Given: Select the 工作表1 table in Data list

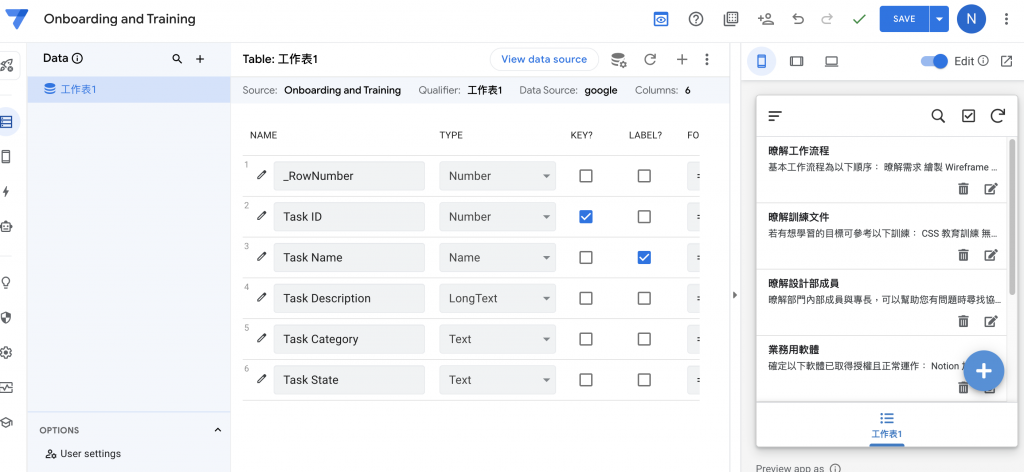Looking at the screenshot, I should pyautogui.click(x=79, y=89).
